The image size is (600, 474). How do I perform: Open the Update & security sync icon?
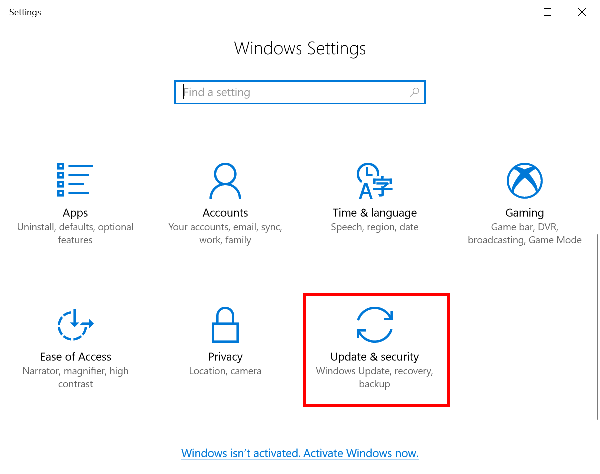tap(375, 324)
